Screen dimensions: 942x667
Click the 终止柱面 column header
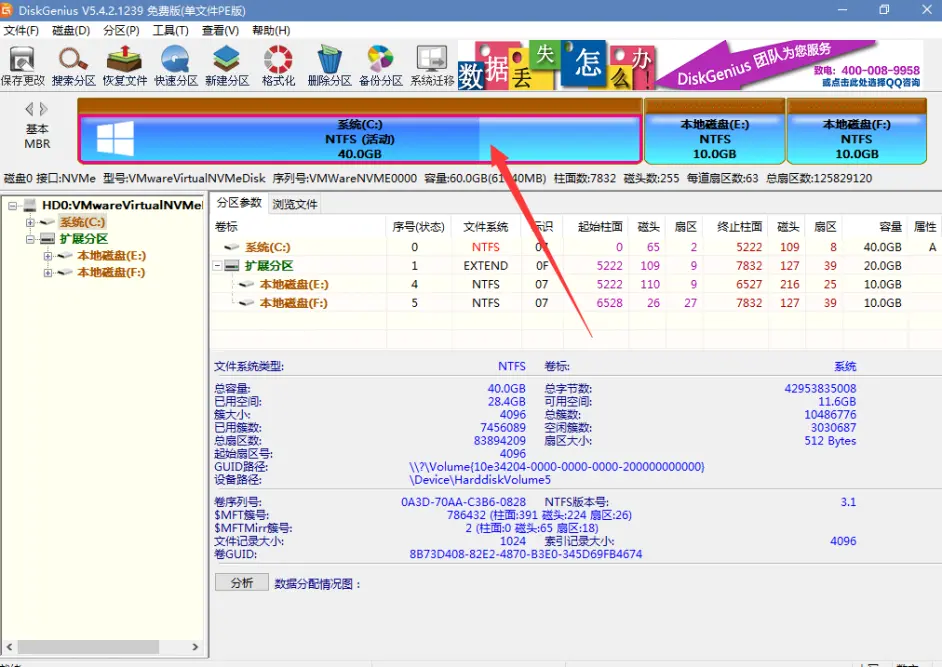736,227
